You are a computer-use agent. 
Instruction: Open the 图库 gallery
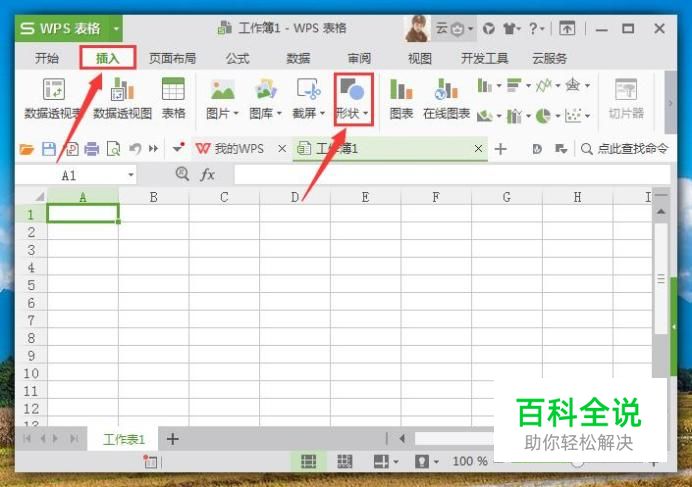click(x=265, y=99)
